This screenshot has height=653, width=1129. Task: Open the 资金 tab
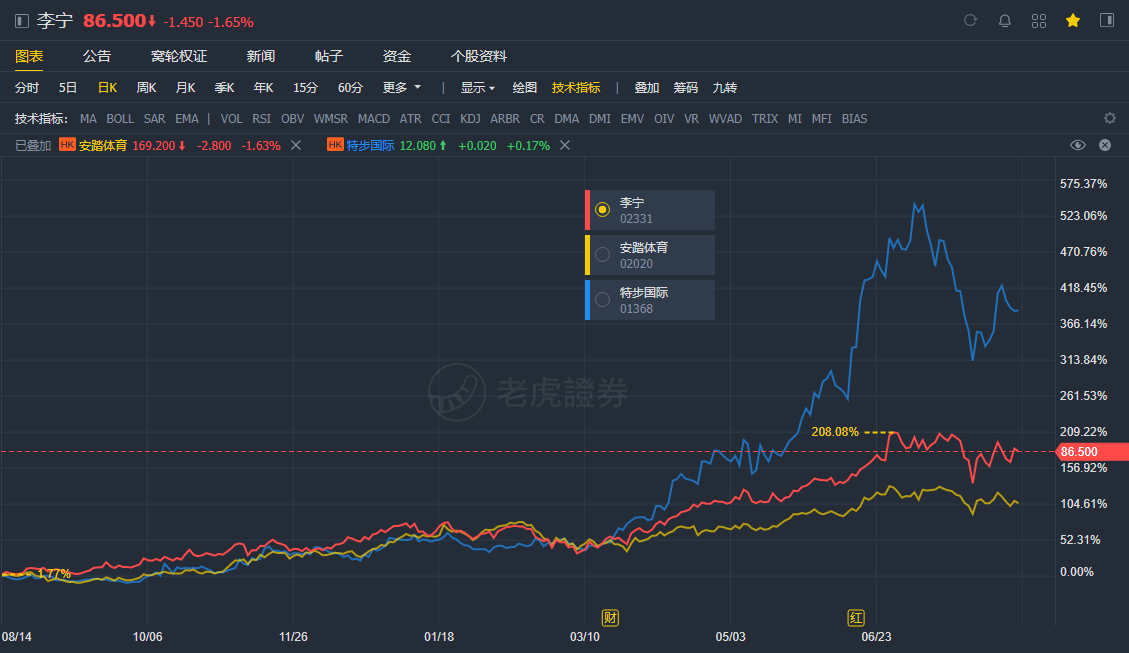[x=397, y=56]
